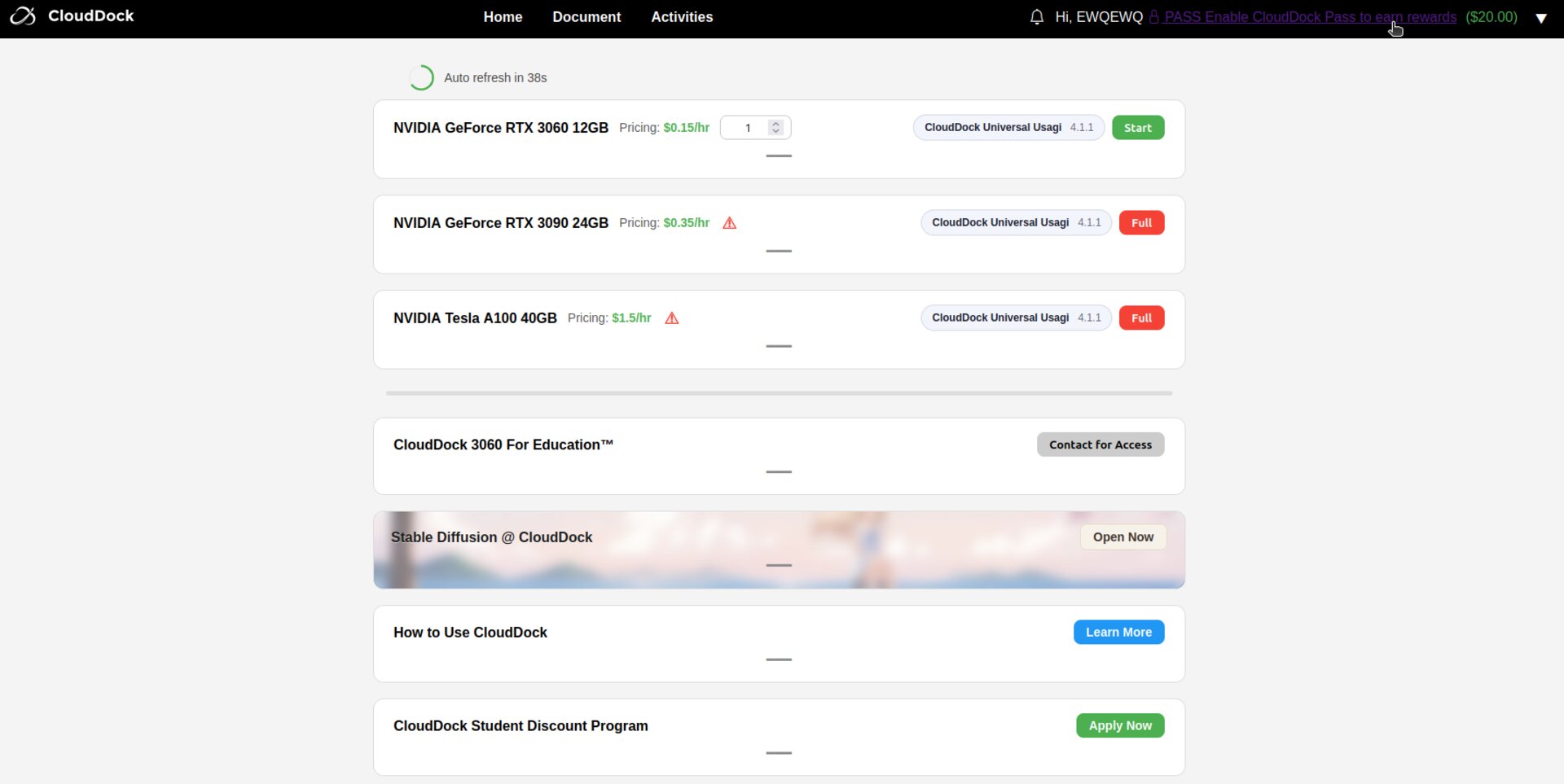Click the lock icon before PASS link
The image size is (1564, 784).
[x=1154, y=17]
